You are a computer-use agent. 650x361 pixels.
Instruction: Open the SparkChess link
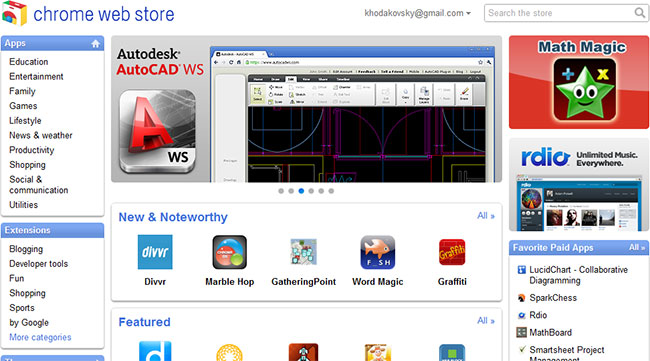pyautogui.click(x=553, y=298)
